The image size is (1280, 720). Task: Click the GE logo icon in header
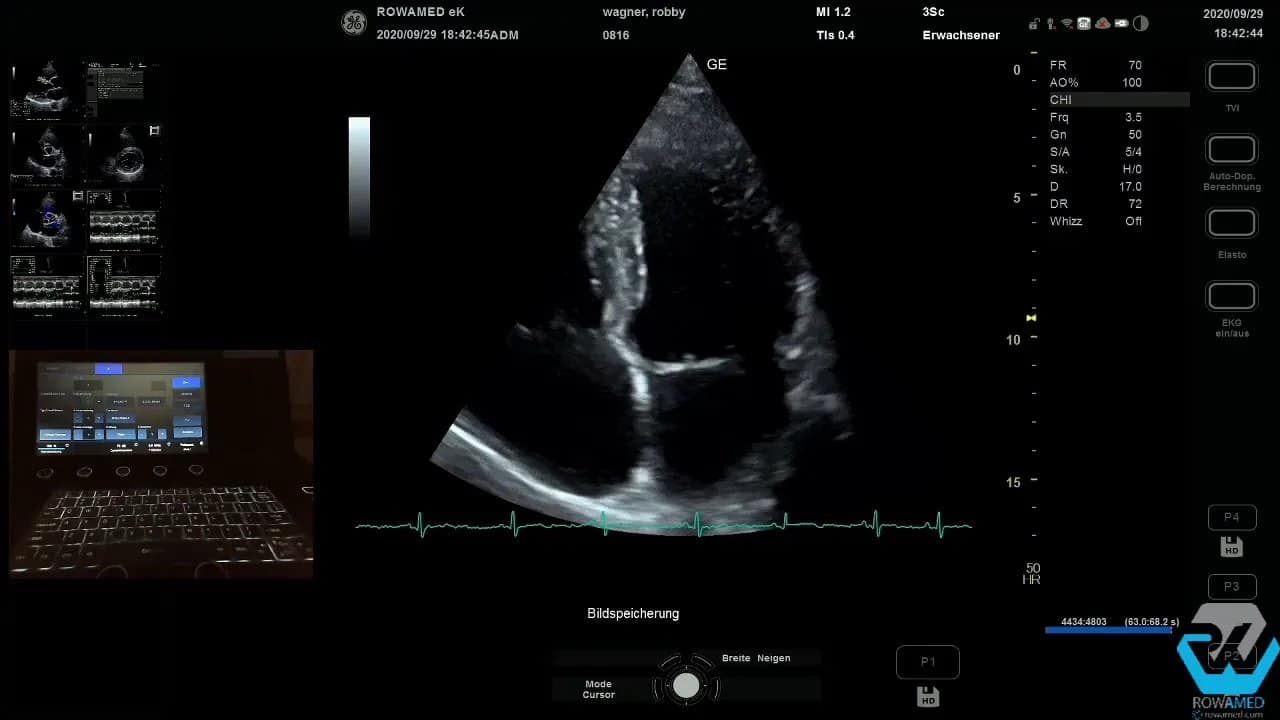pyautogui.click(x=354, y=23)
